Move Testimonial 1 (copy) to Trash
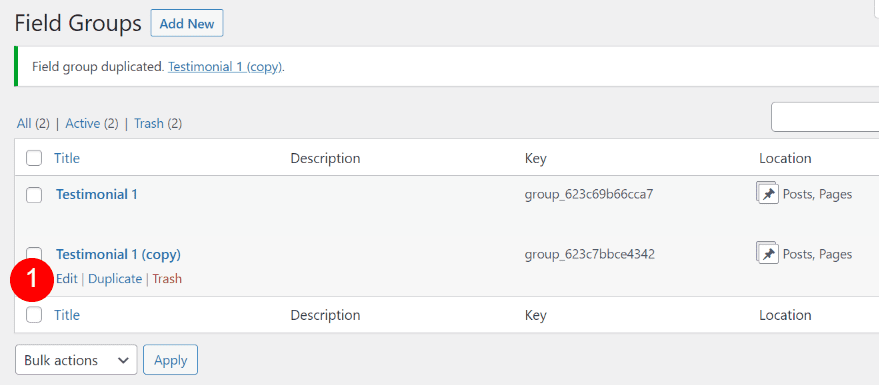This screenshot has height=385, width=879. (x=167, y=279)
